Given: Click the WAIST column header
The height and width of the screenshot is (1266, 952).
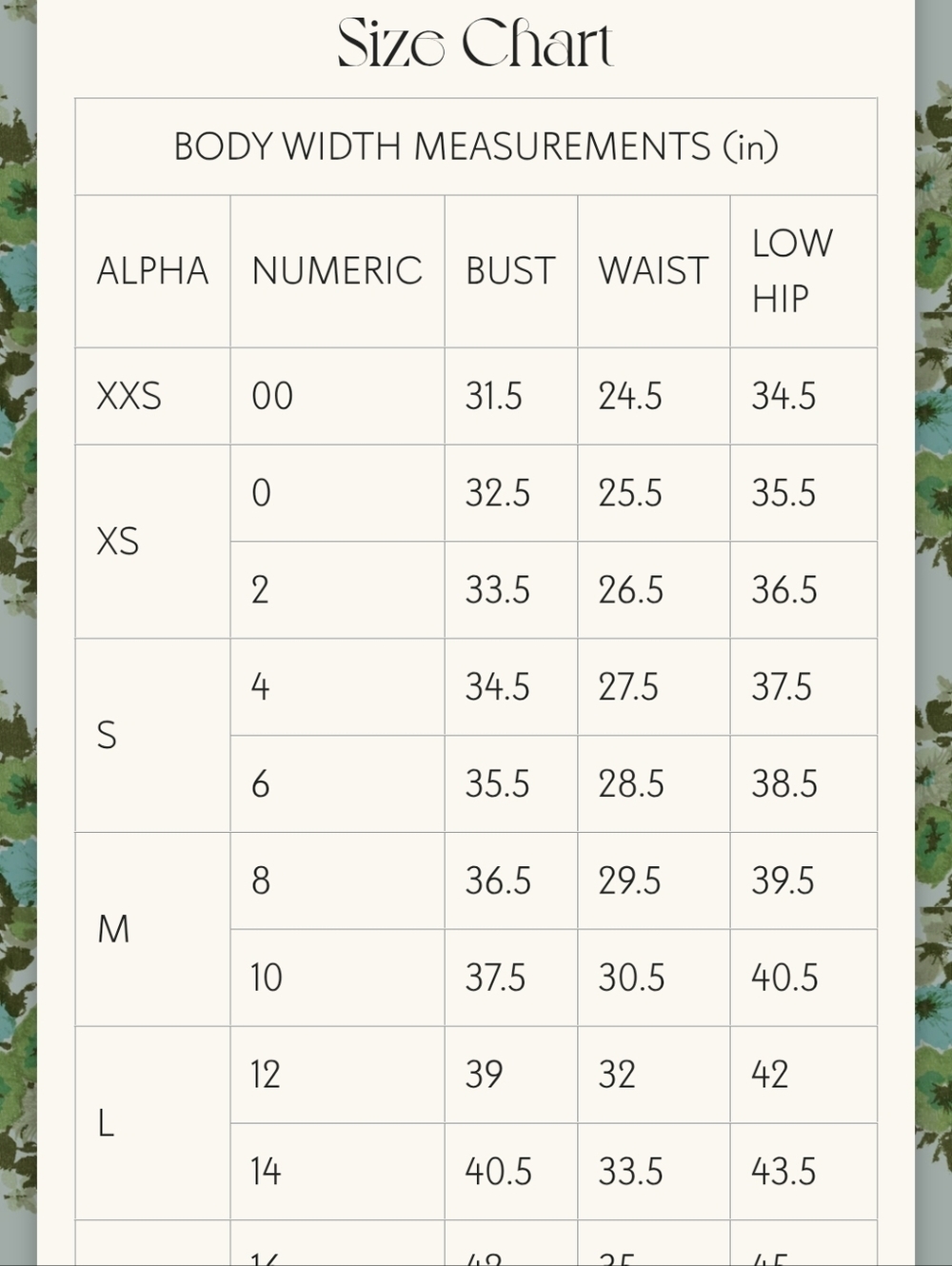Looking at the screenshot, I should point(654,271).
